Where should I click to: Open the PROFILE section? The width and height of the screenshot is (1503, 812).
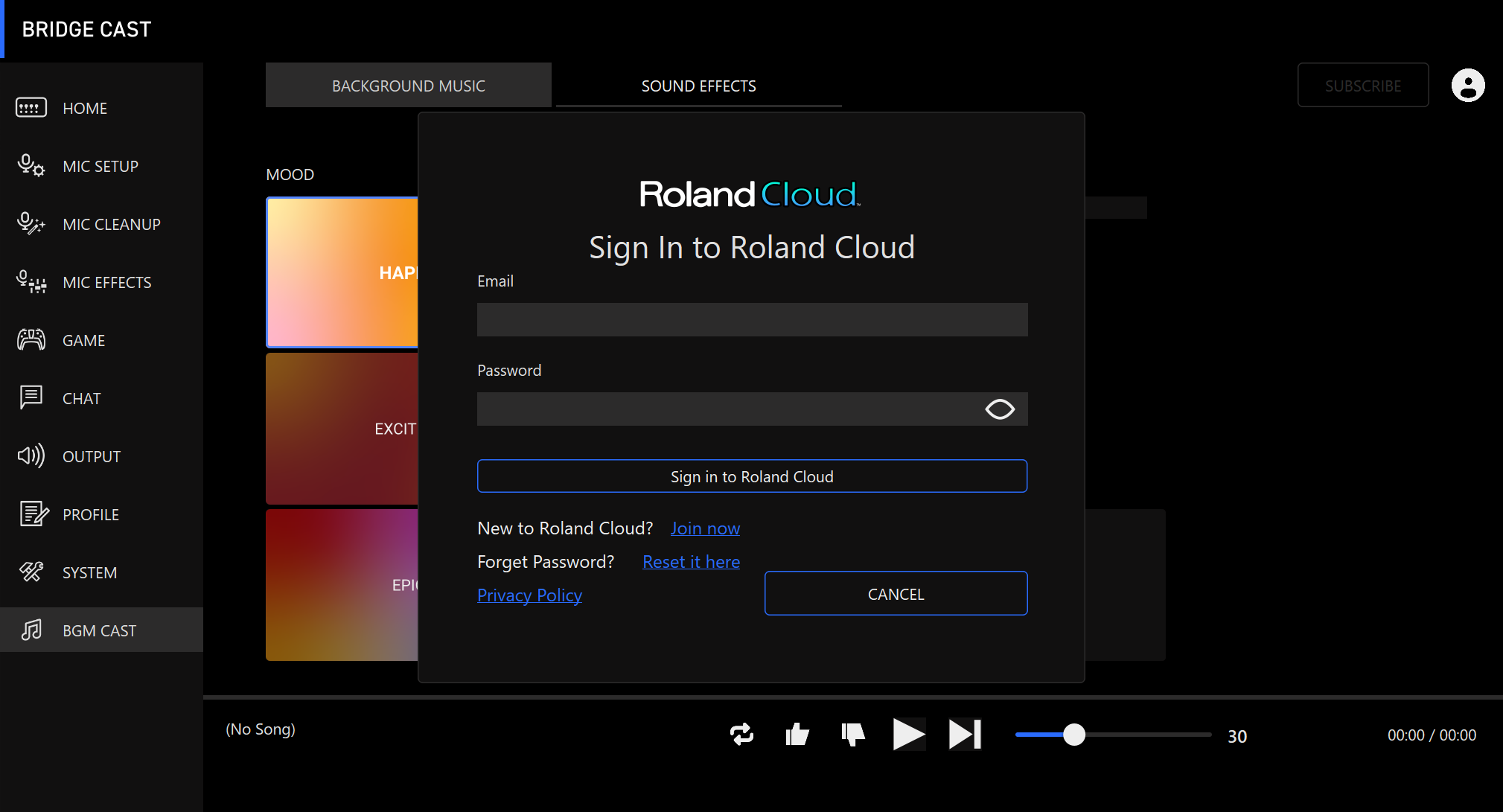tap(101, 514)
